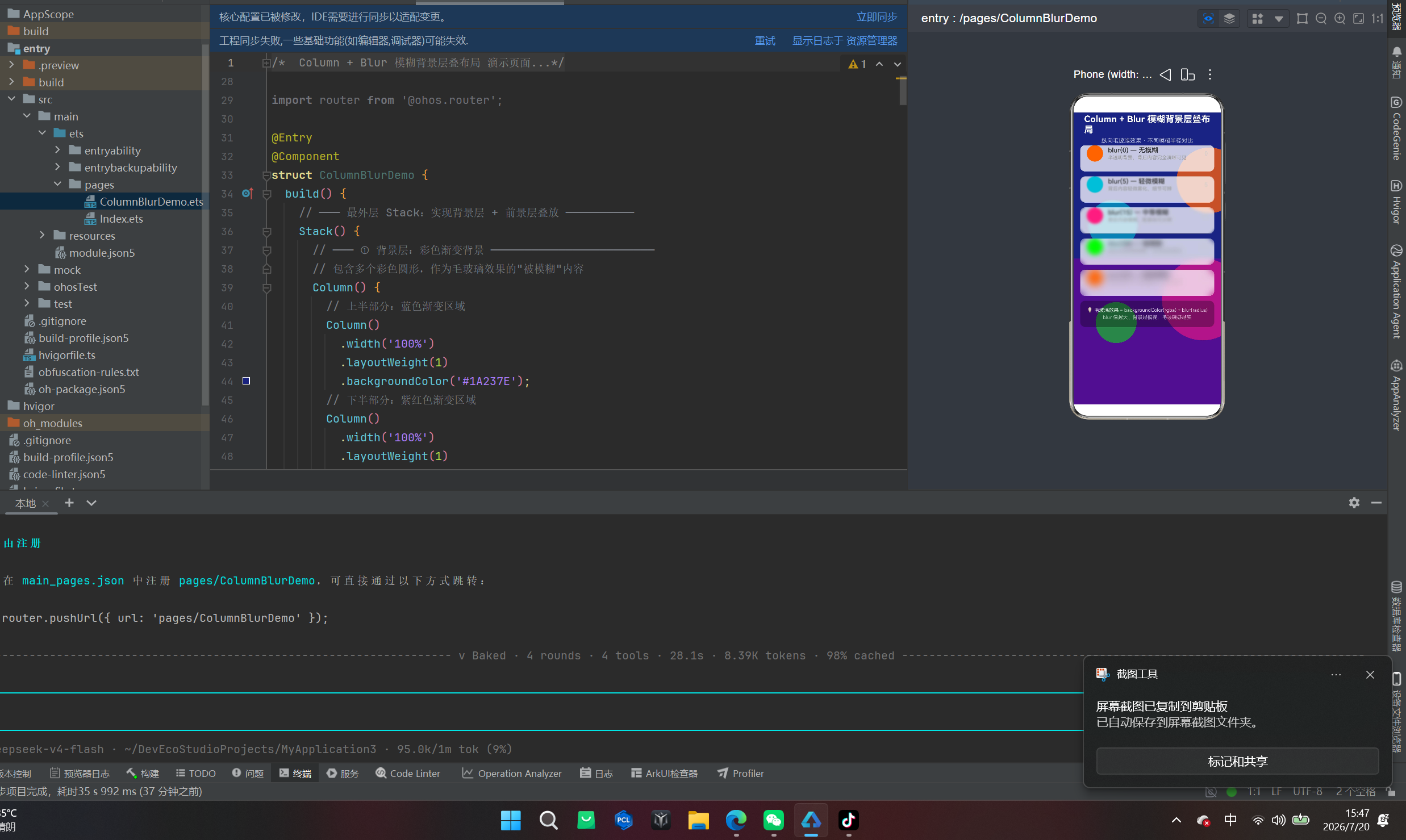Rotate the previewed phone device

click(1188, 74)
